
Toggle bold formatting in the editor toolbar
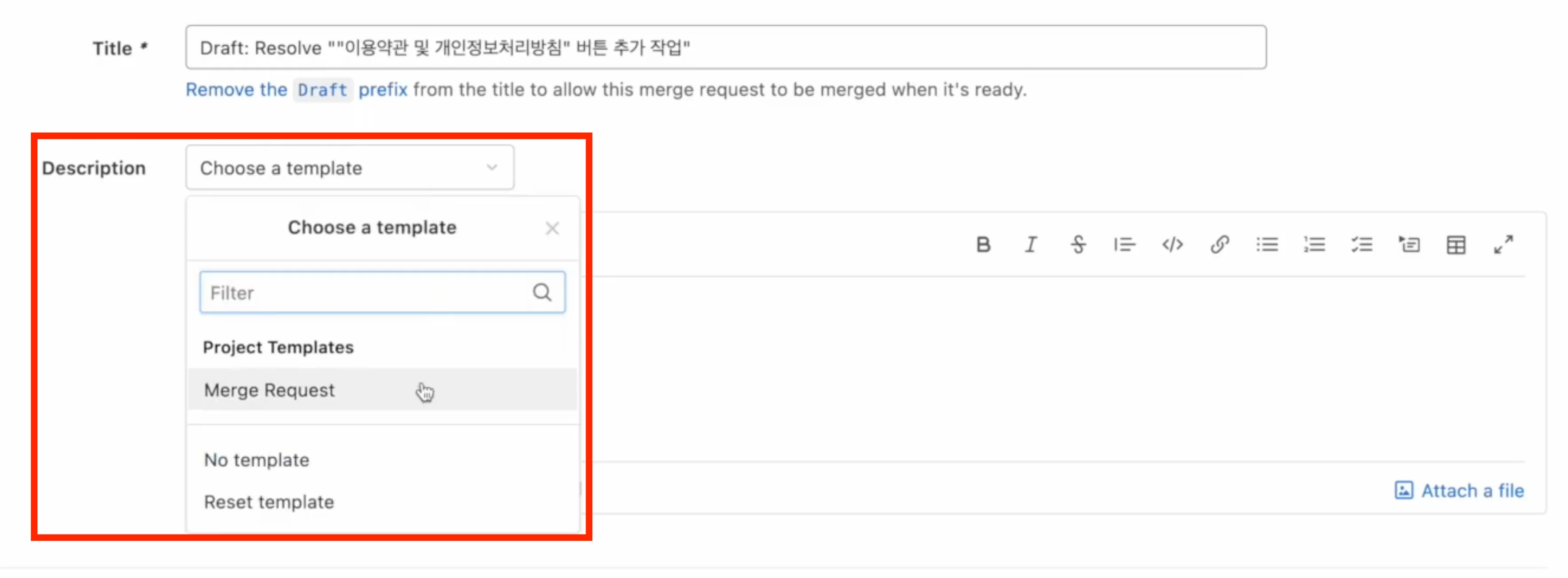point(984,245)
